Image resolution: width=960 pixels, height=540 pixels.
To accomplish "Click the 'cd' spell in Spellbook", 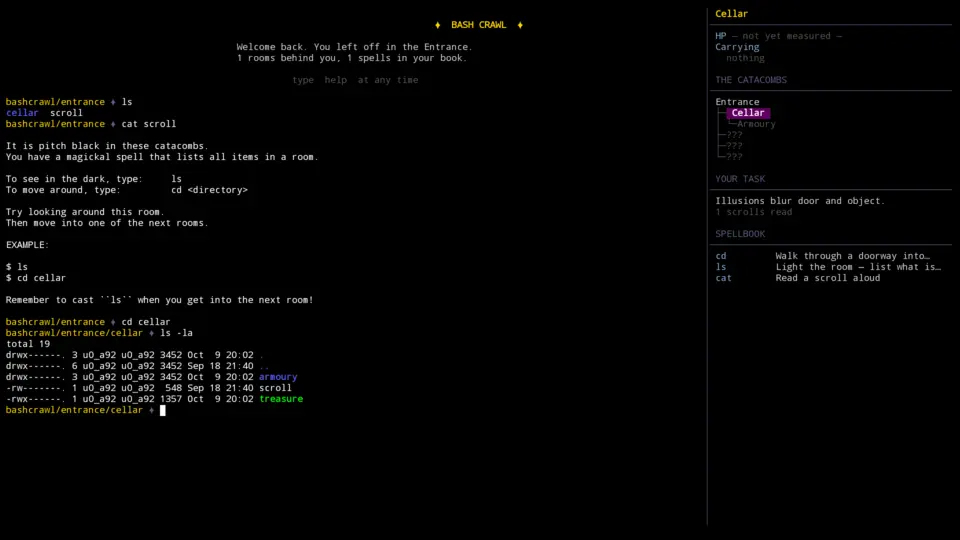I will (x=721, y=256).
